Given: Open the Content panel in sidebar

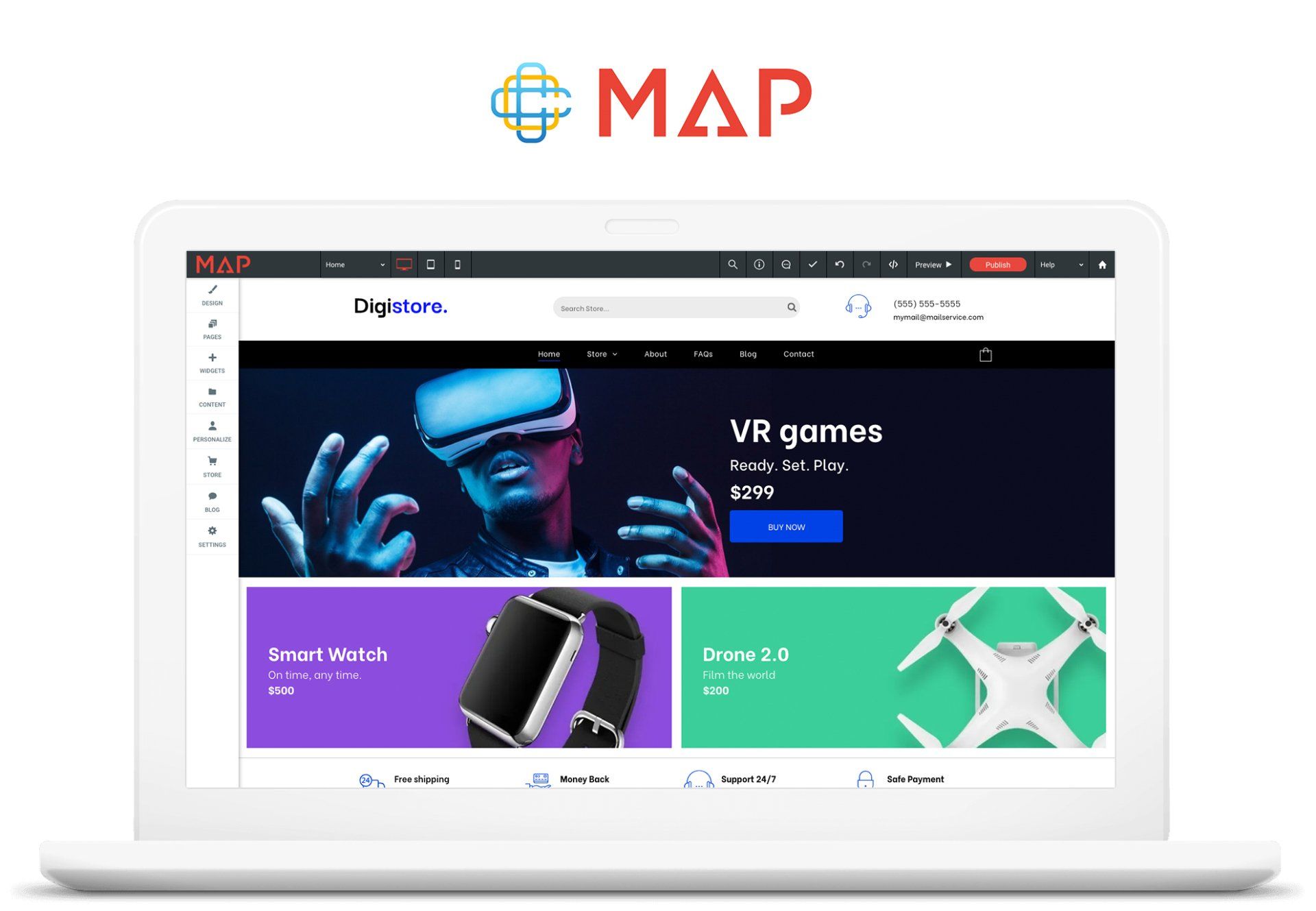Looking at the screenshot, I should (x=210, y=397).
